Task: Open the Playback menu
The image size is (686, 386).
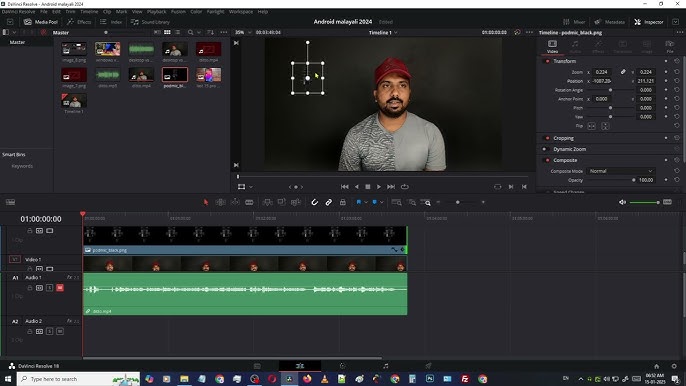Action: pyautogui.click(x=156, y=12)
